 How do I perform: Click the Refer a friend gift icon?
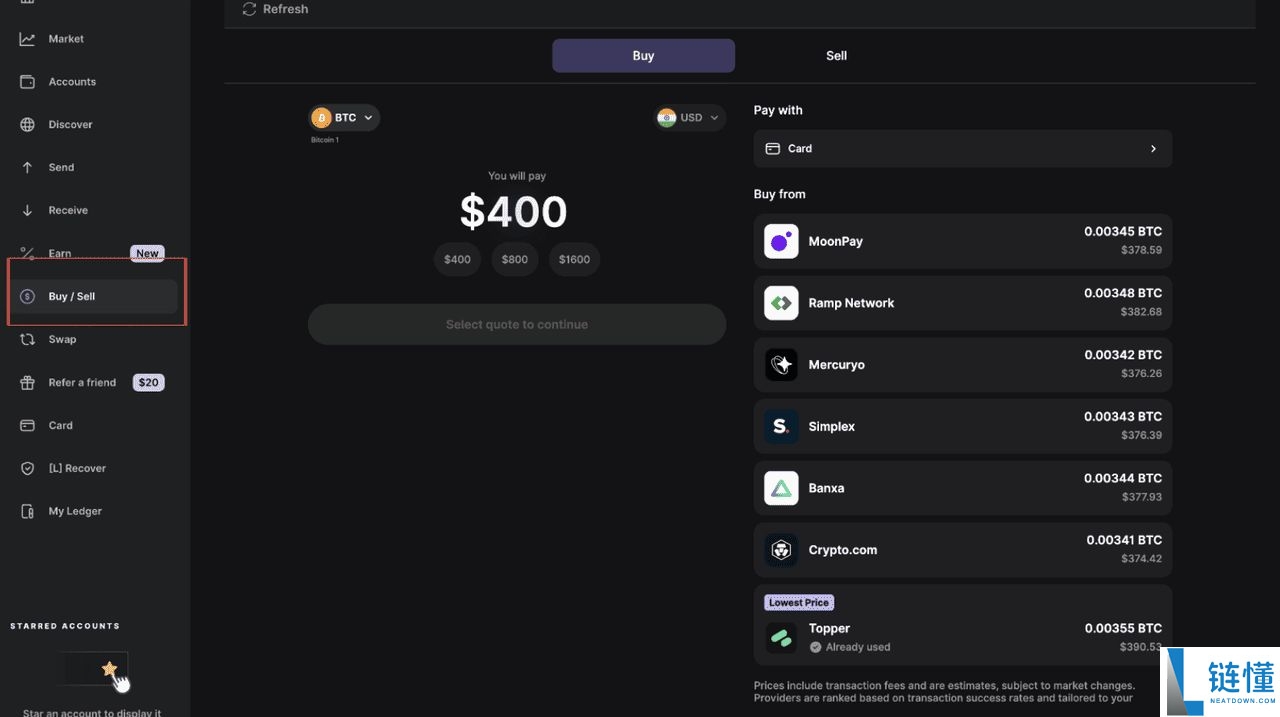(28, 383)
